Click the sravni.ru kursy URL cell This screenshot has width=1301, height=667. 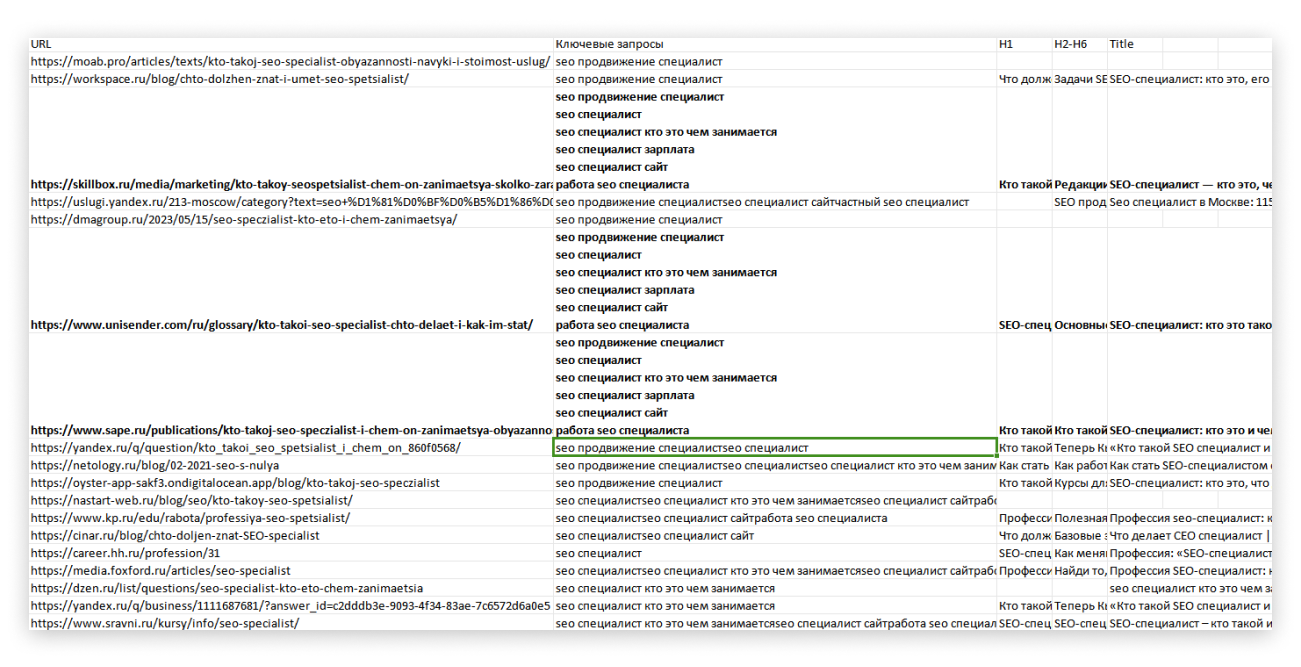click(291, 623)
